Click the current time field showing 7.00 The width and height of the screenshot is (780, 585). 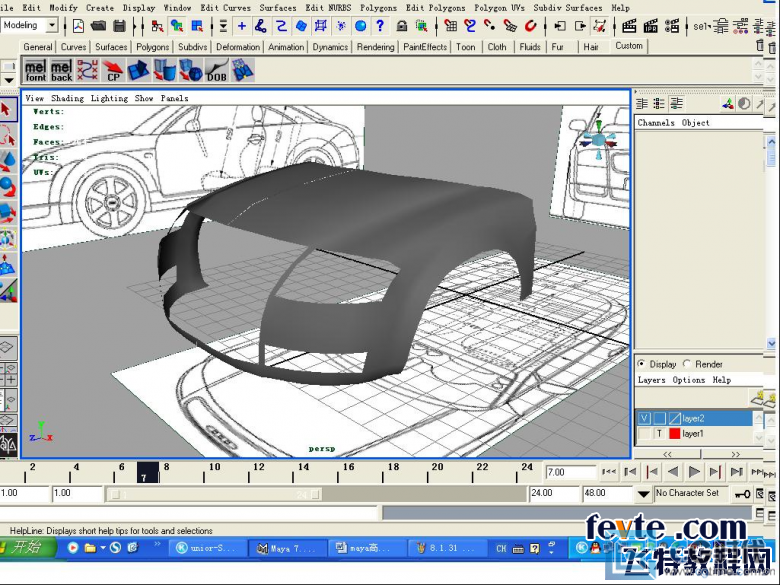(571, 472)
